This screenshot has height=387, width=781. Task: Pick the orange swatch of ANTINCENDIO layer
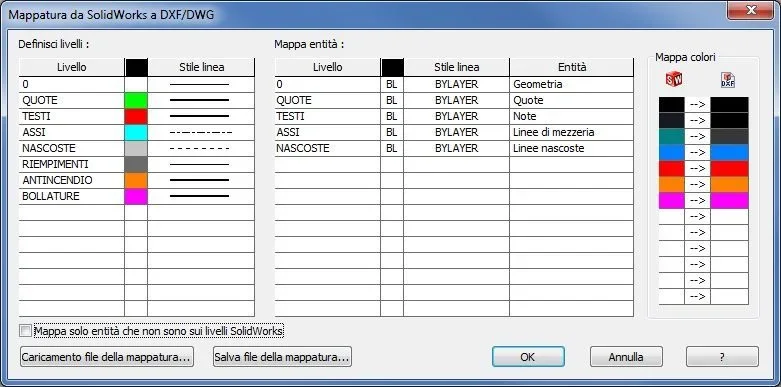click(x=136, y=180)
